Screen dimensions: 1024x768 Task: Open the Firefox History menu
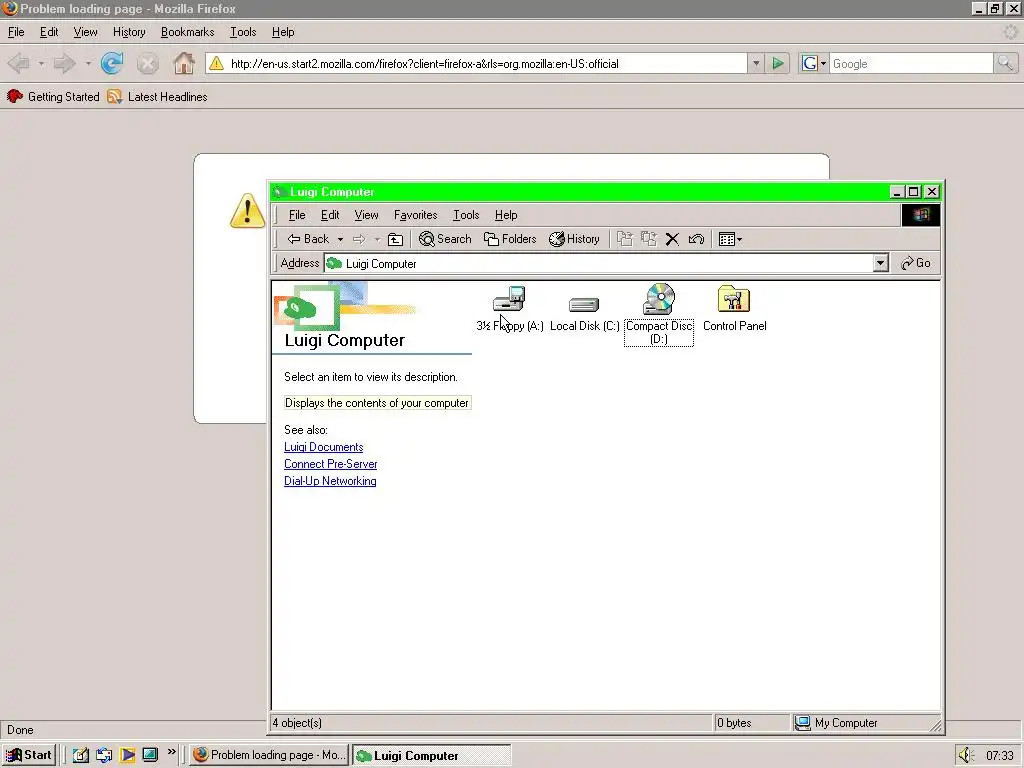pos(129,32)
